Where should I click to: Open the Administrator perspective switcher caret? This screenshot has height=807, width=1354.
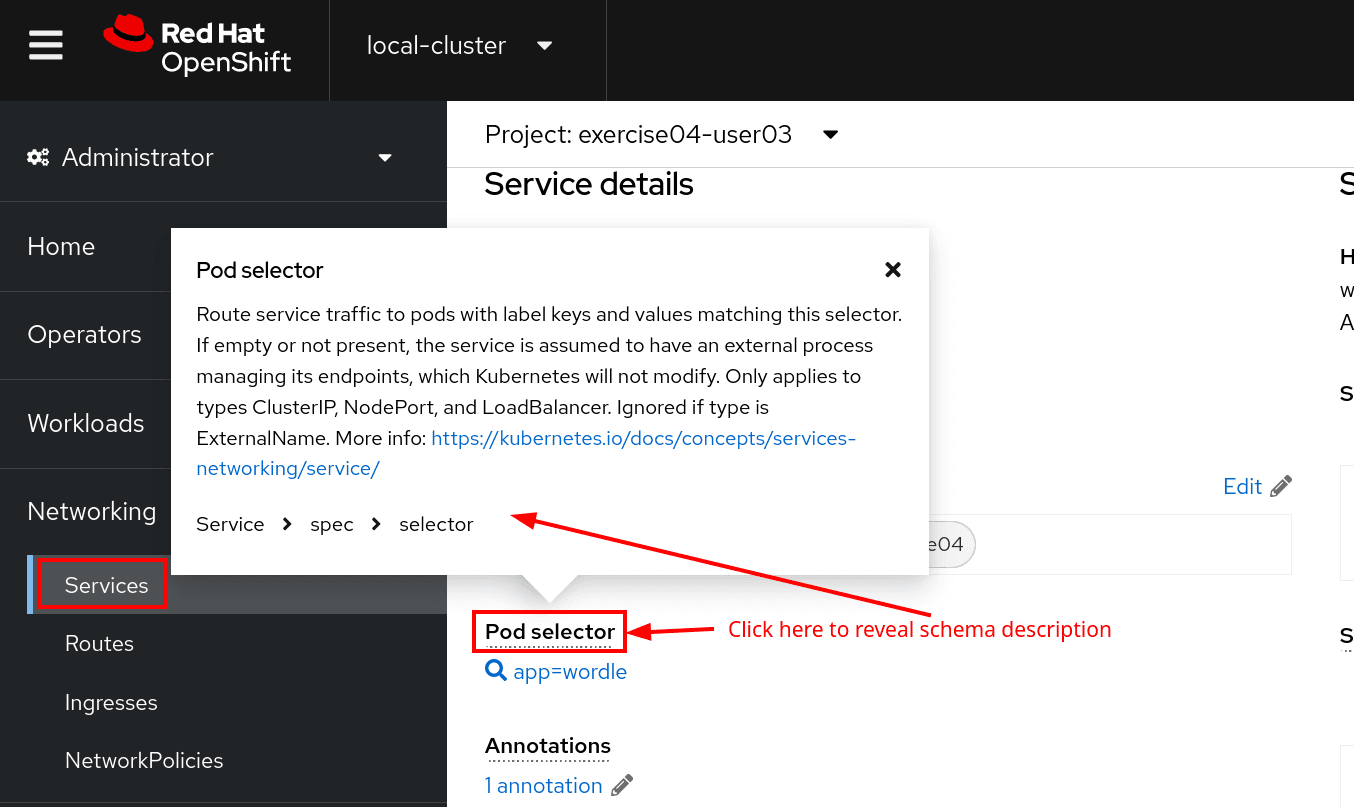point(385,158)
